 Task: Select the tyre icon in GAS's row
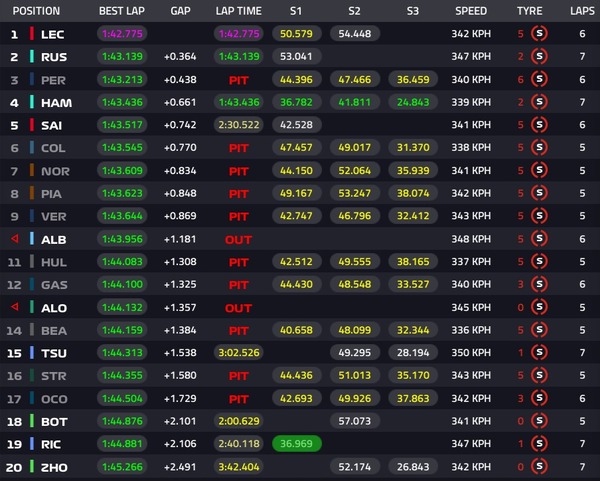pyautogui.click(x=542, y=285)
